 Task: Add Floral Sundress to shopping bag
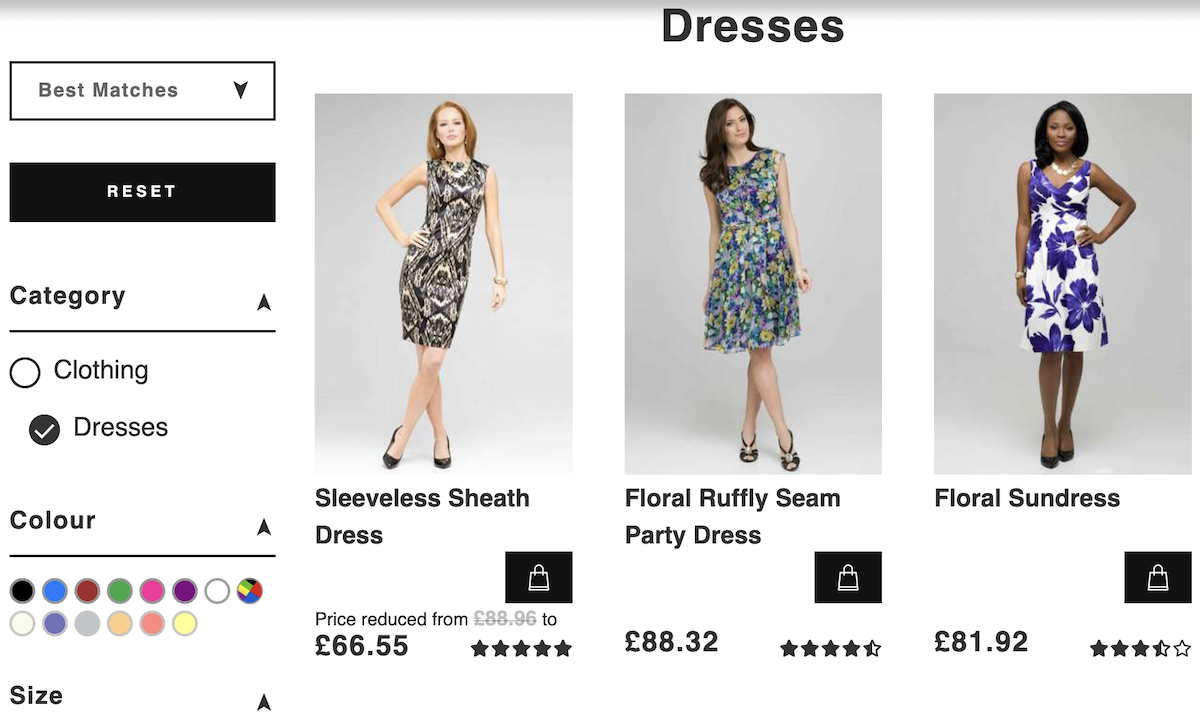coord(1158,577)
